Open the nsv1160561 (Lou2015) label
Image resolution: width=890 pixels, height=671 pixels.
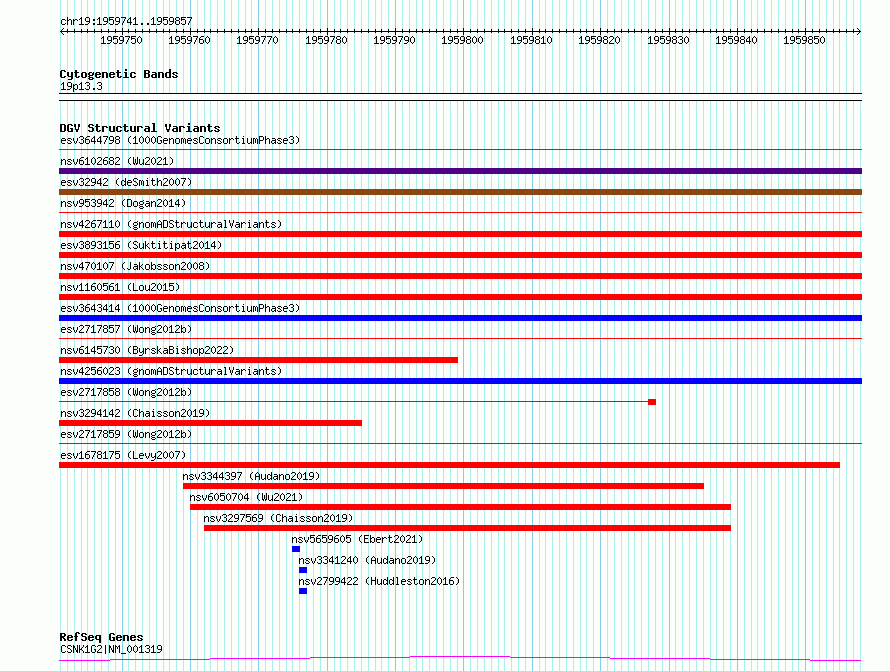pyautogui.click(x=120, y=287)
